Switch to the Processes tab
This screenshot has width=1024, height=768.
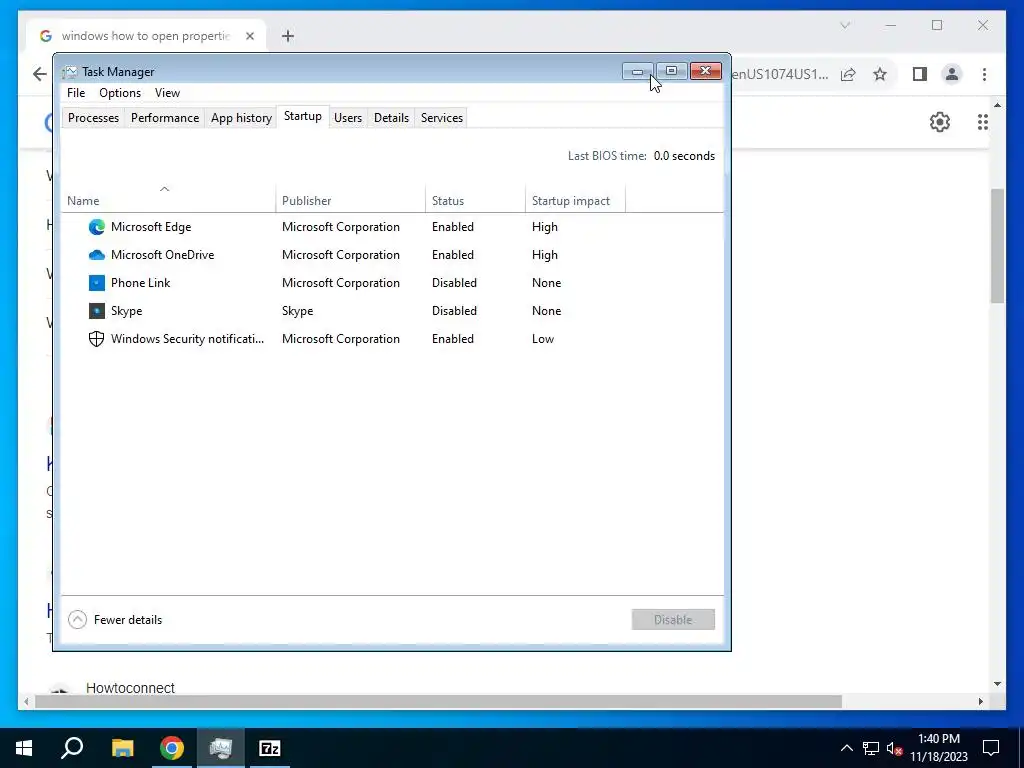click(93, 118)
